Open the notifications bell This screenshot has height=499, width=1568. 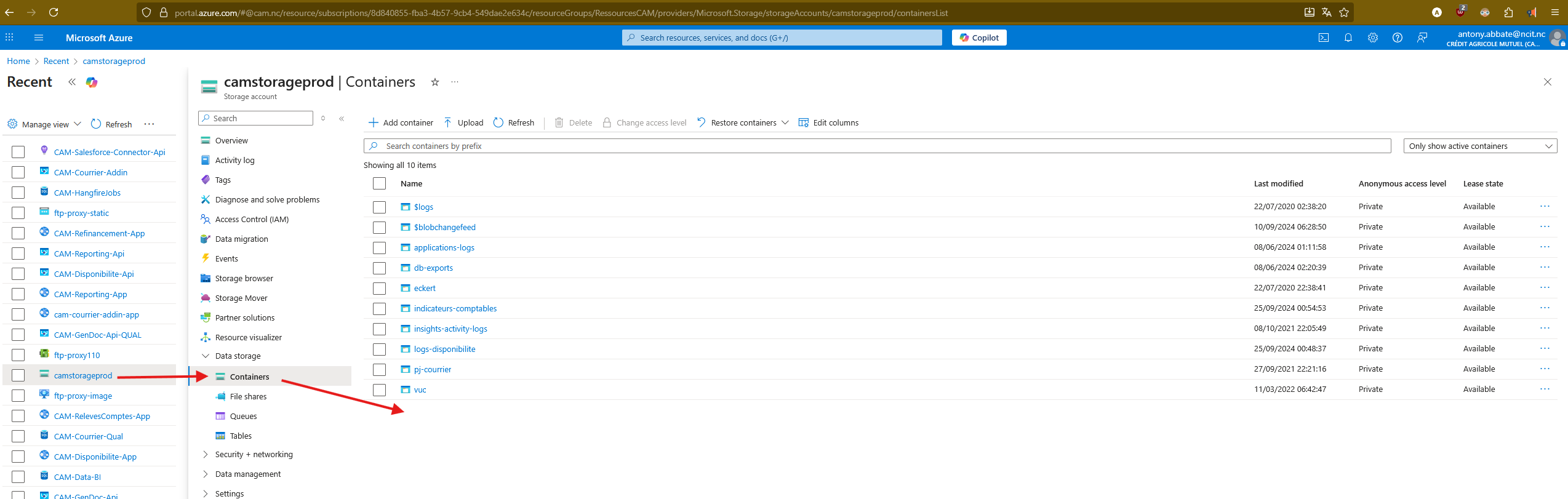(x=1348, y=38)
